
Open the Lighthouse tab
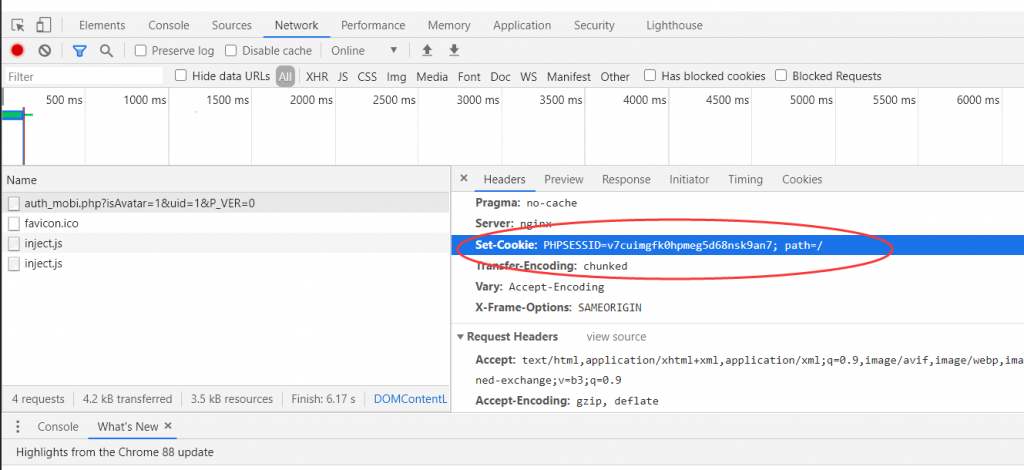pyautogui.click(x=675, y=25)
